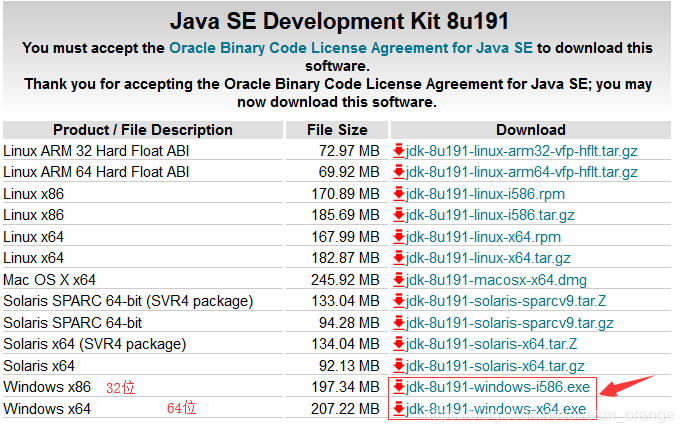Click the 197.34 MB file size cell

pos(345,387)
